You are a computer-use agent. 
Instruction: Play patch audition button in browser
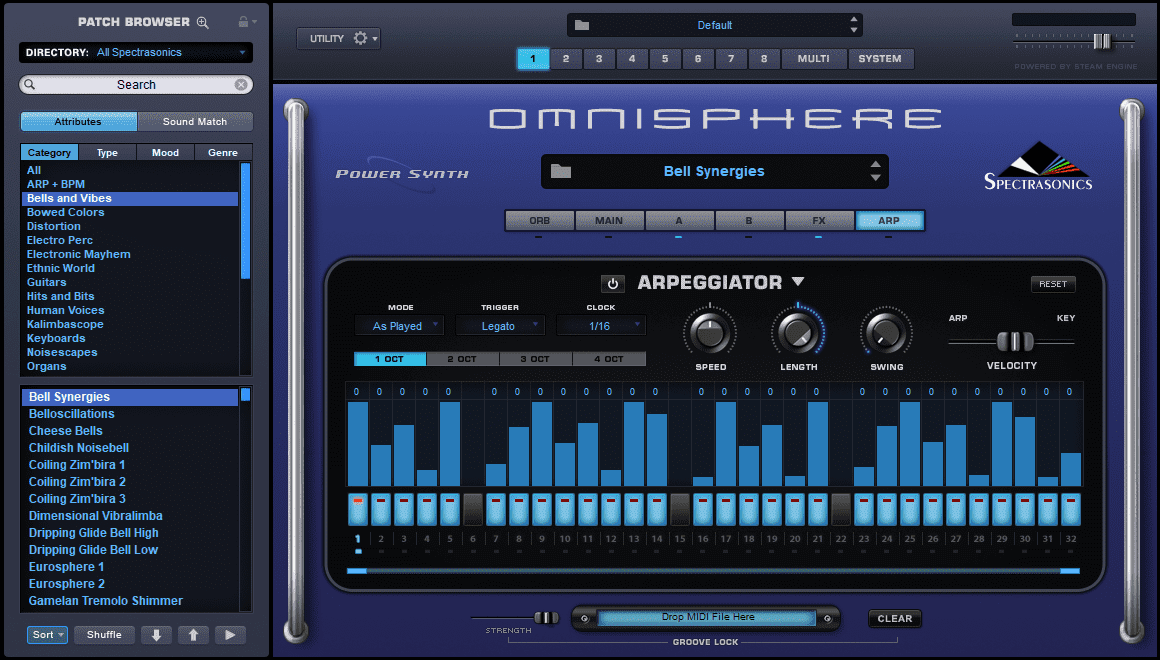[x=230, y=635]
